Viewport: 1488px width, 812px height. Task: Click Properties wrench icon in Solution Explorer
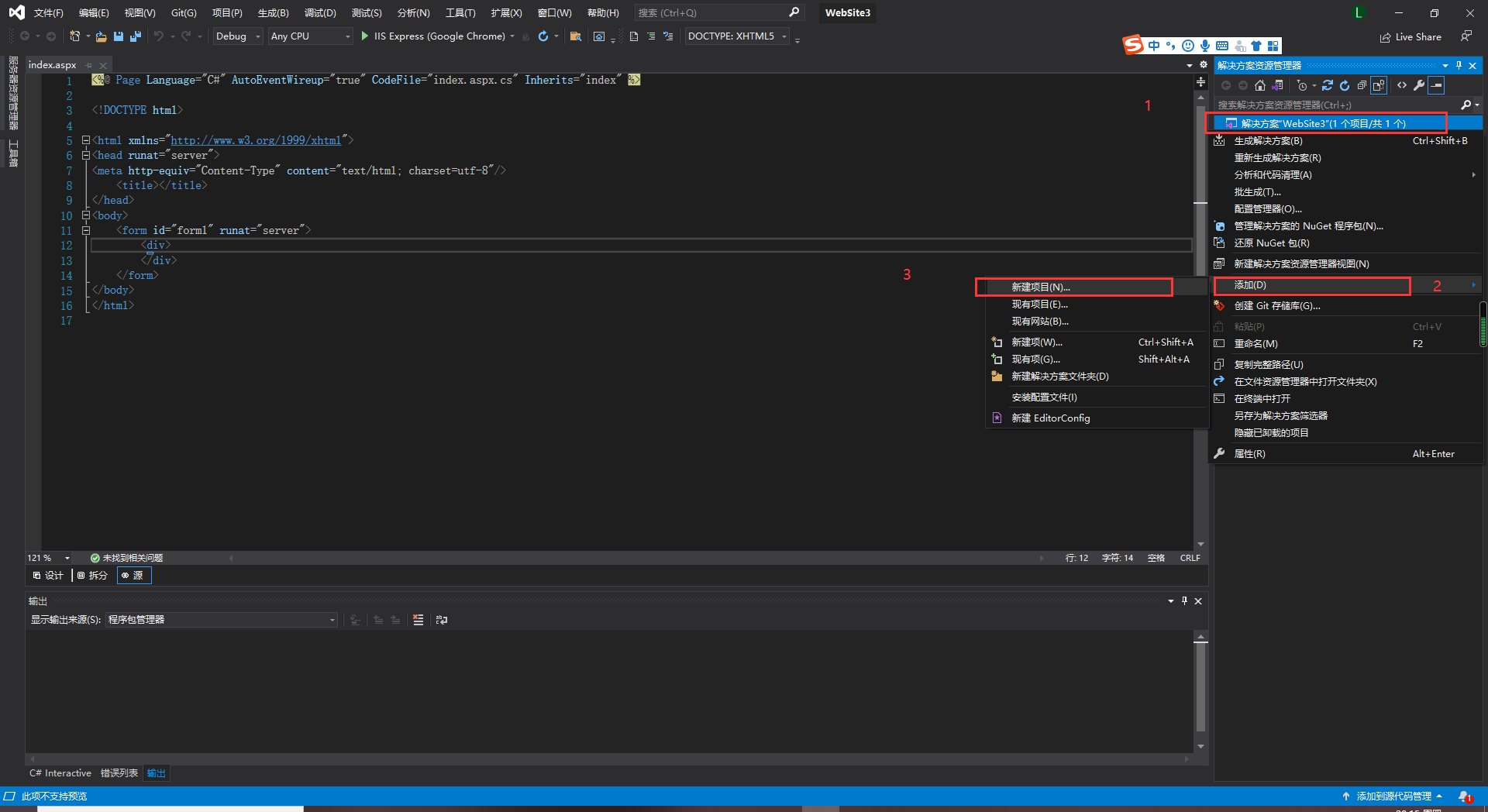tap(1419, 85)
